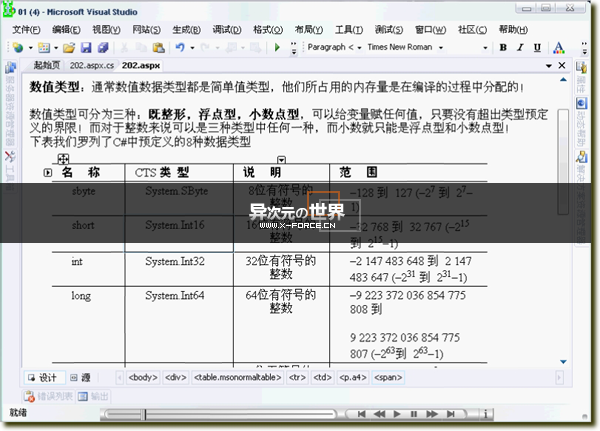Save the file with the floppy icon

tap(86, 47)
